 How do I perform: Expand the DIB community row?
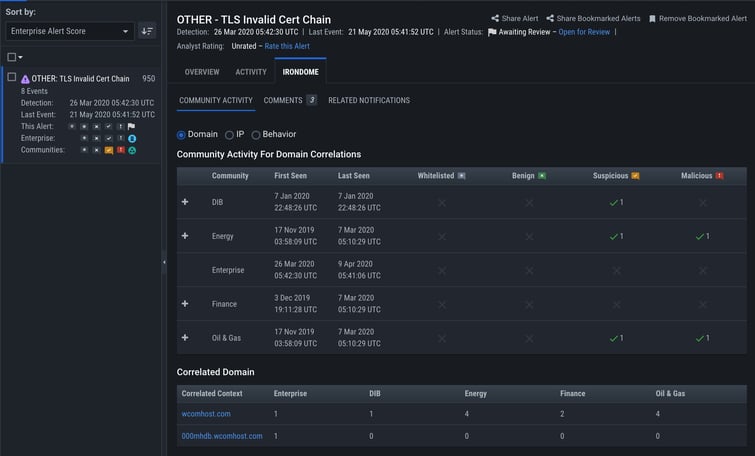185,202
